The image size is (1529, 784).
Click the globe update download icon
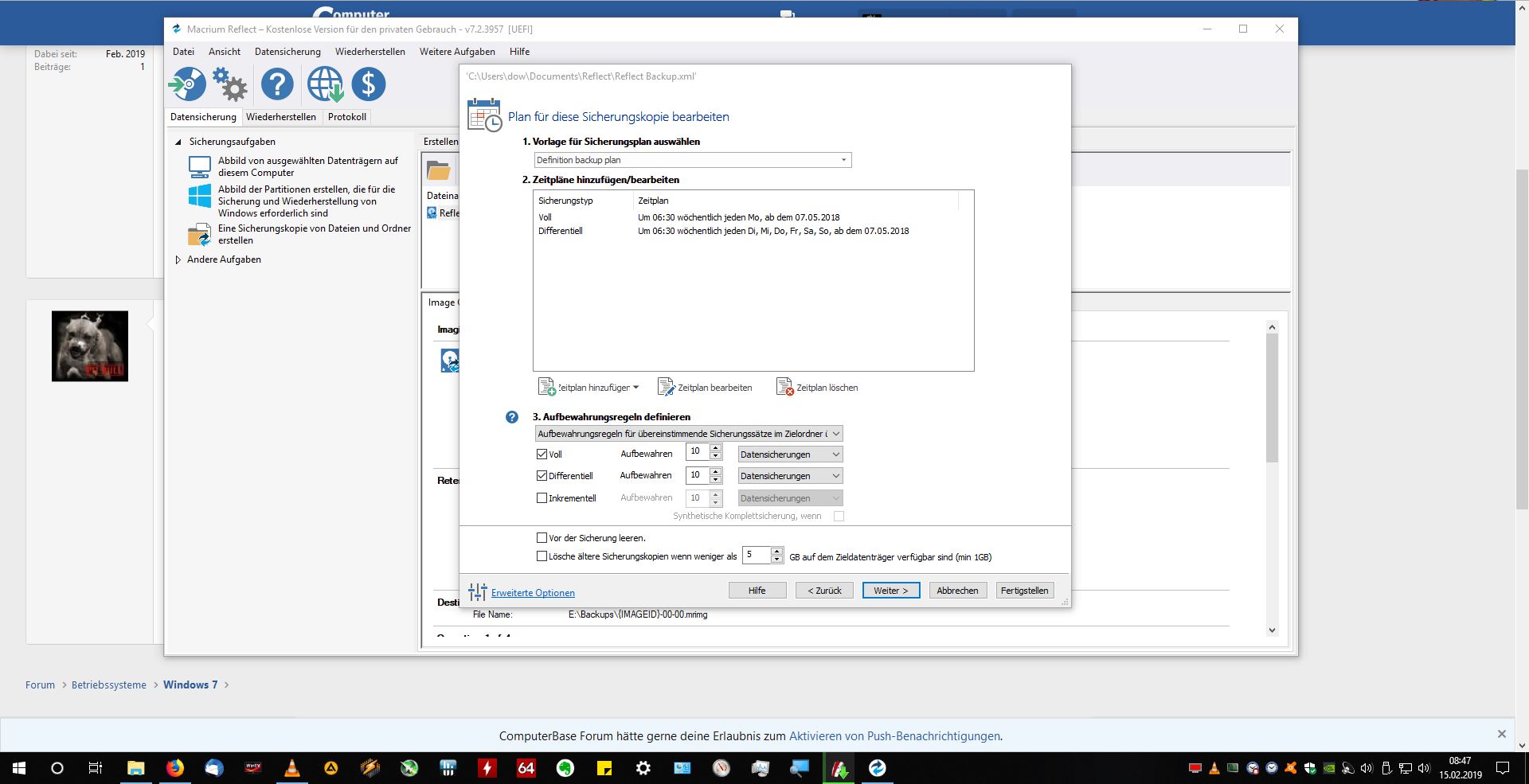[x=325, y=84]
